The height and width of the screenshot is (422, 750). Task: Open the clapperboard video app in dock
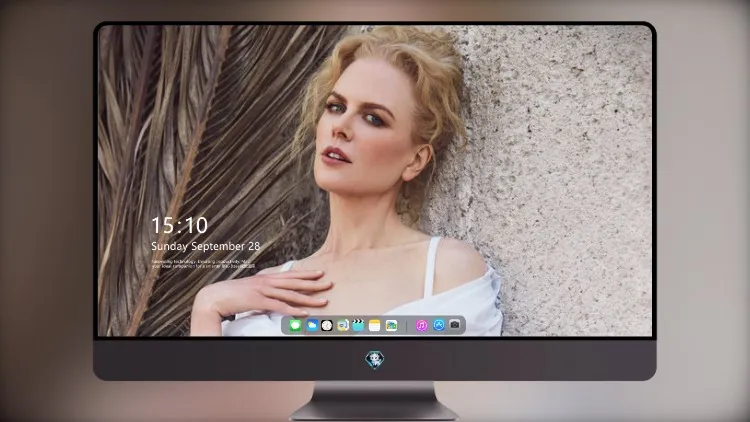click(x=358, y=326)
